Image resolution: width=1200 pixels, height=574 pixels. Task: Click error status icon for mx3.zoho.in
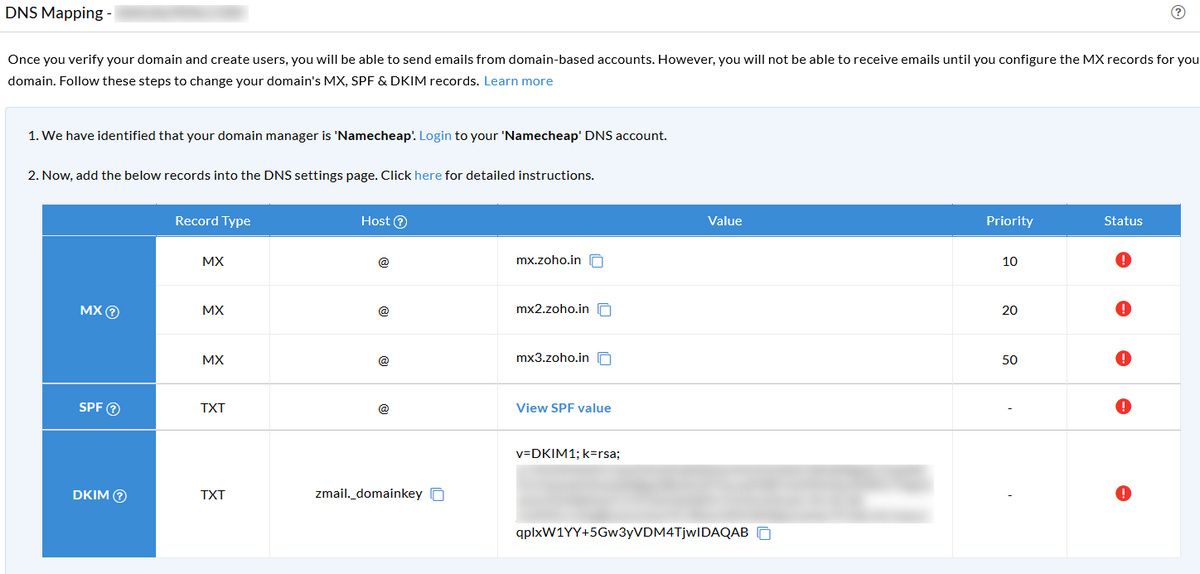tap(1123, 358)
